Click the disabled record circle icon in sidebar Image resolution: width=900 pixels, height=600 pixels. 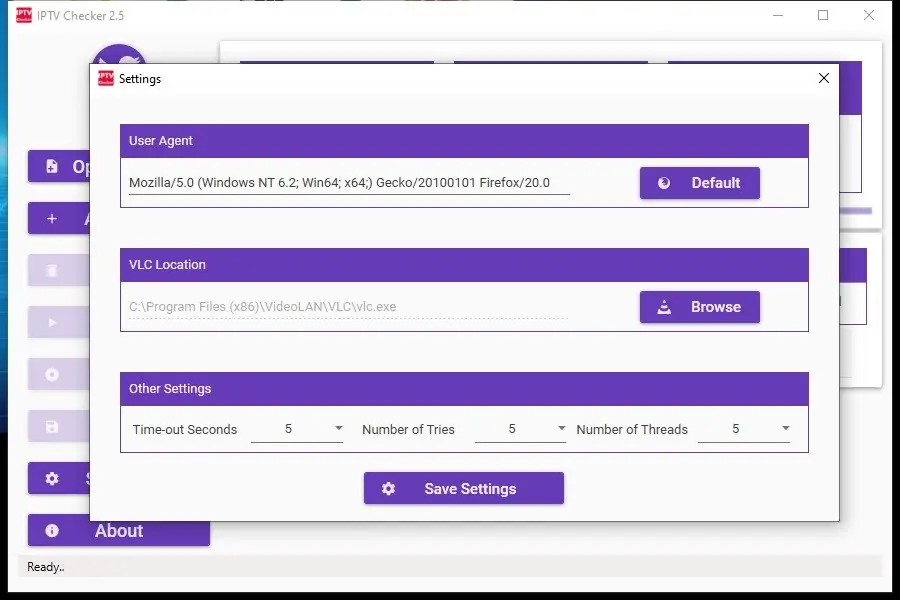[x=52, y=374]
